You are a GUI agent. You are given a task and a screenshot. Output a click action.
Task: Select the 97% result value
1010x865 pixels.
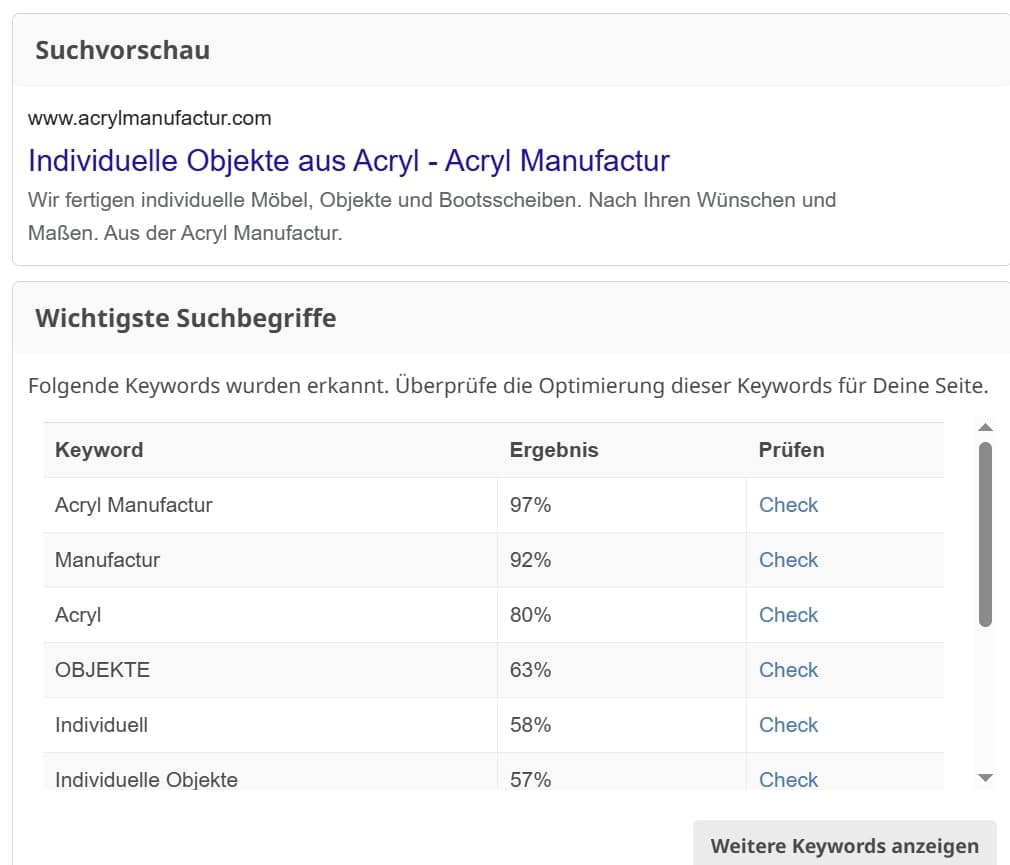pyautogui.click(x=530, y=505)
